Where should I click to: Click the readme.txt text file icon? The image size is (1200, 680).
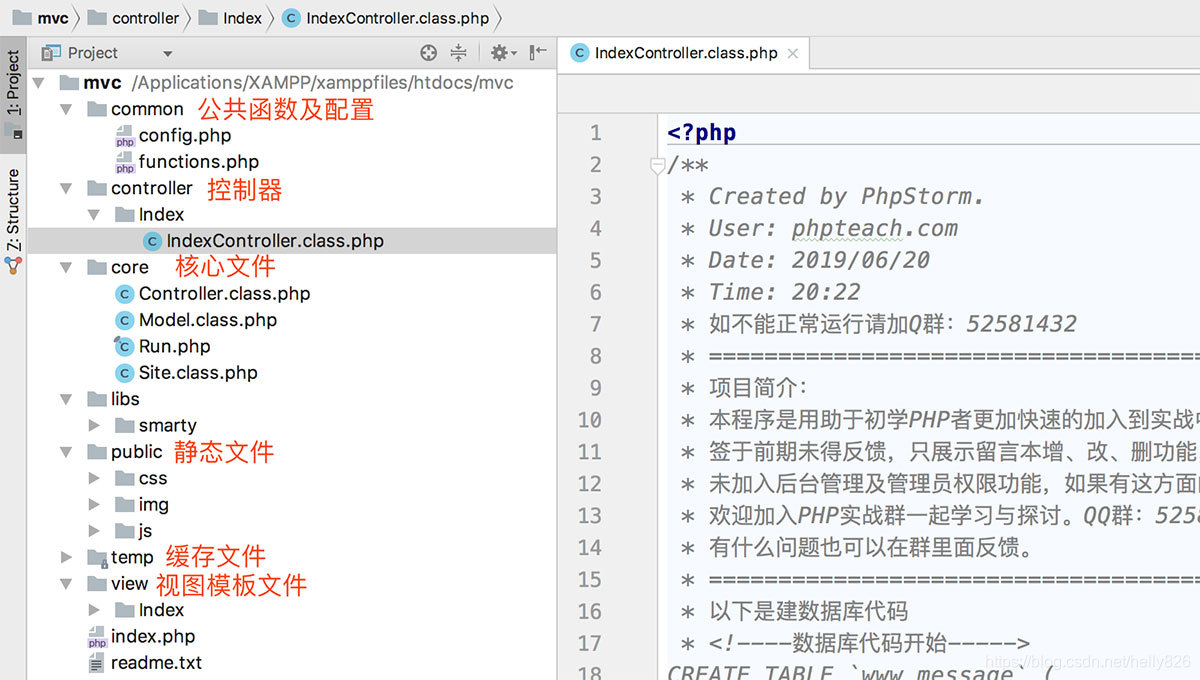tap(97, 663)
